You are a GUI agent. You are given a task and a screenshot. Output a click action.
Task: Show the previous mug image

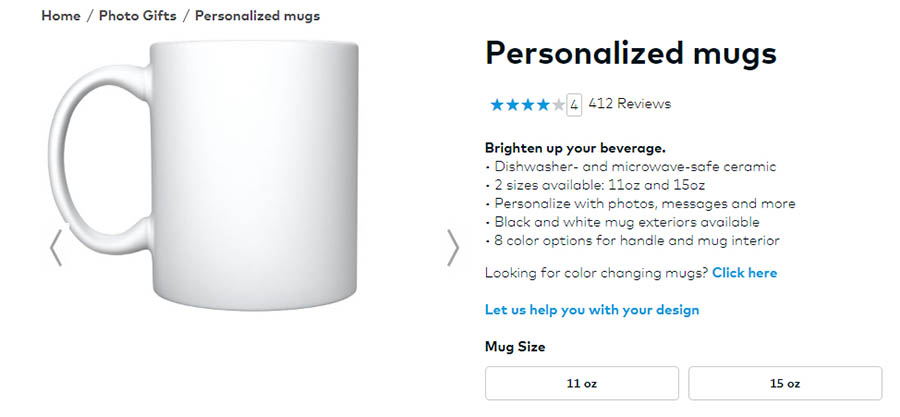click(56, 248)
